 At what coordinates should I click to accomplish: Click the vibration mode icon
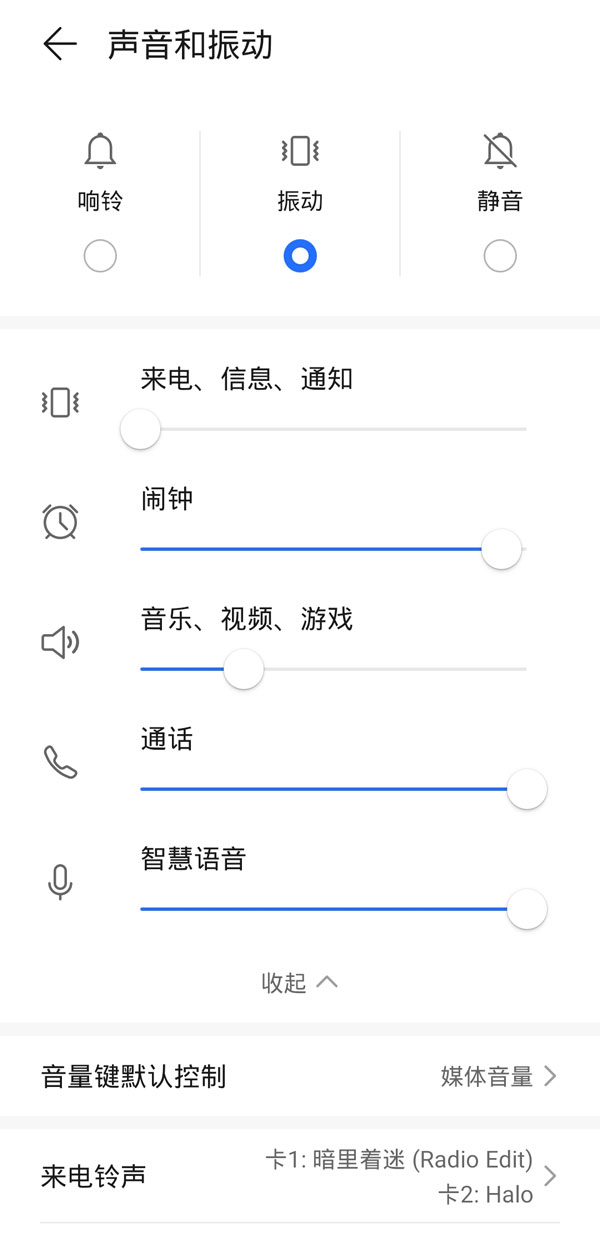click(300, 150)
